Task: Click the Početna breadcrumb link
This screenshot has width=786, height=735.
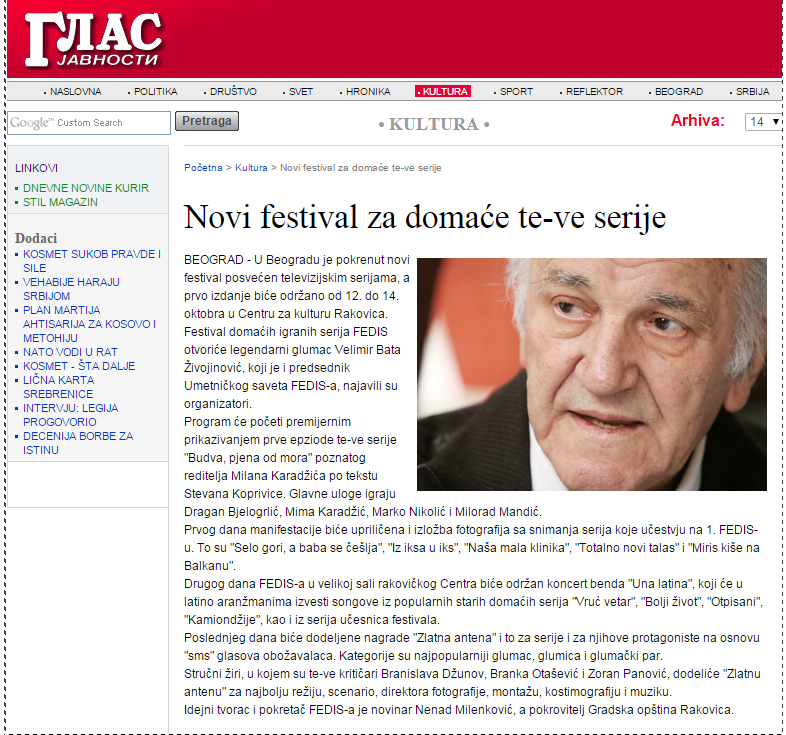Action: 203,168
